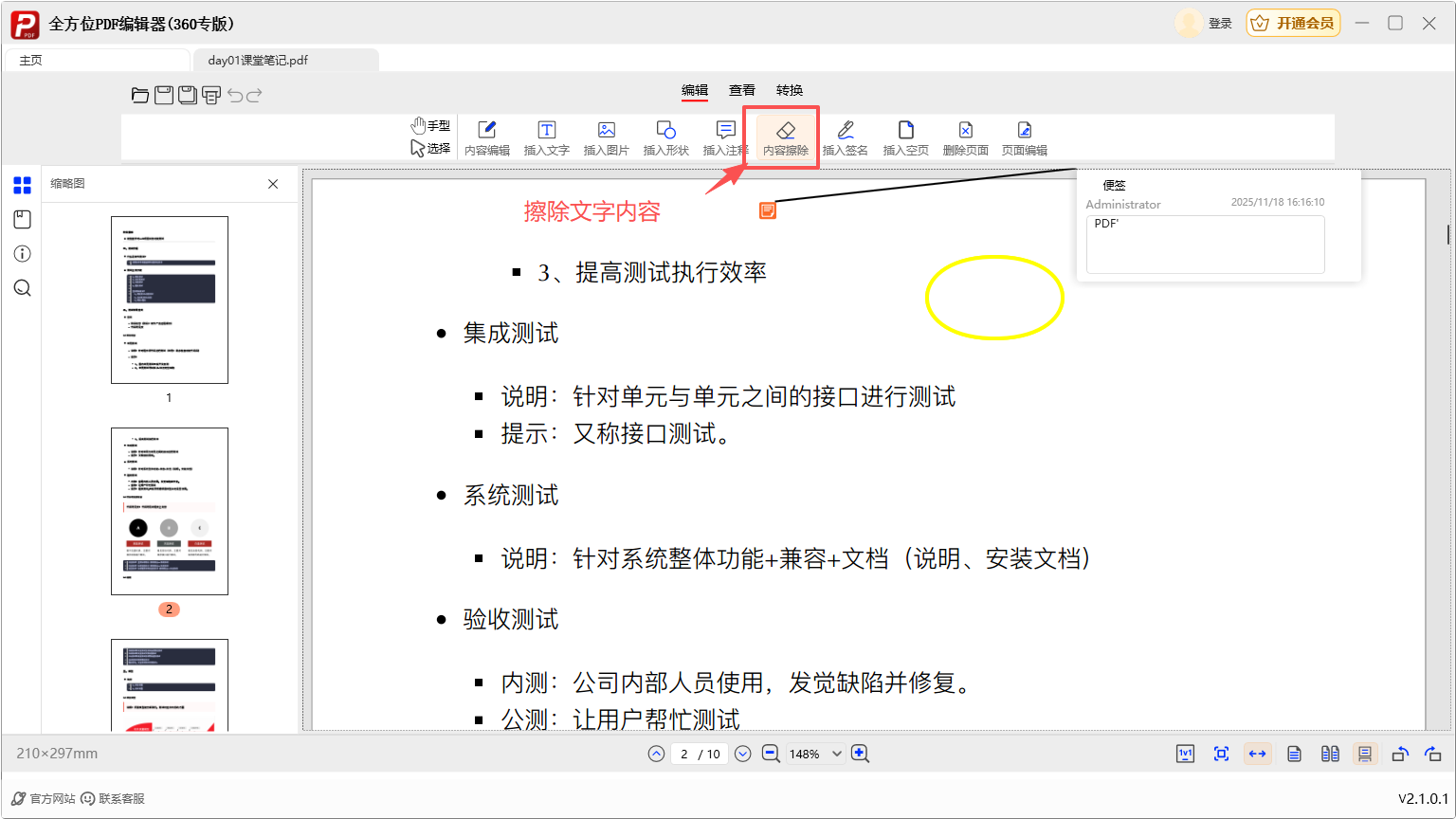Image resolution: width=1456 pixels, height=819 pixels.
Task: Click the previous page up arrow
Action: (x=655, y=754)
